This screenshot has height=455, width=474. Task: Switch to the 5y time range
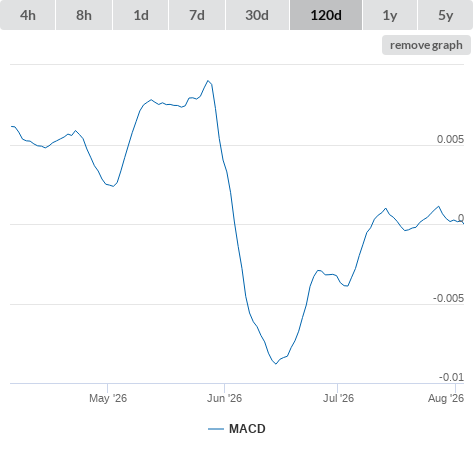click(x=445, y=15)
